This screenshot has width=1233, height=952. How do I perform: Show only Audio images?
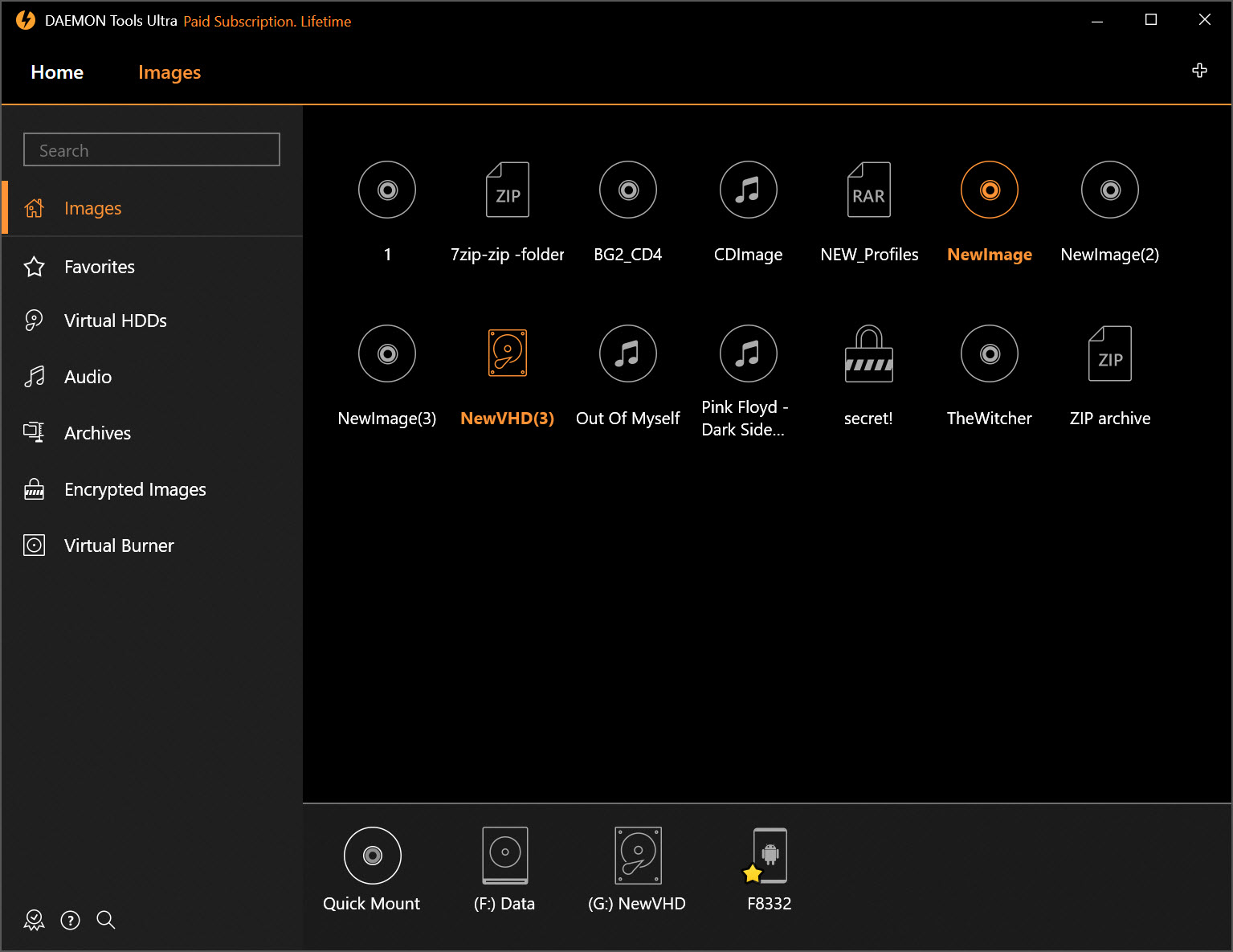coord(87,376)
